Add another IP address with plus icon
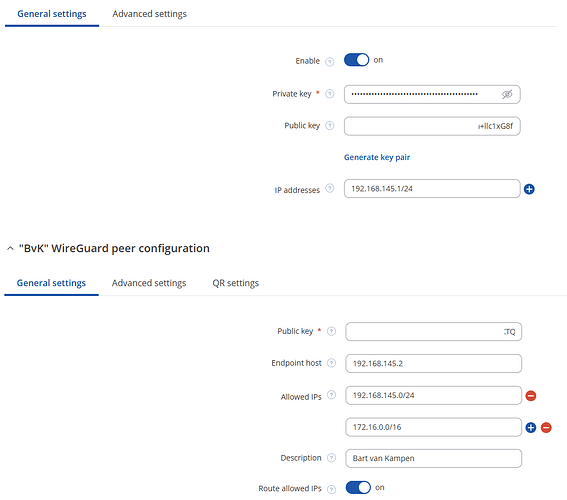Screen dimensions: 567x500 [529, 189]
